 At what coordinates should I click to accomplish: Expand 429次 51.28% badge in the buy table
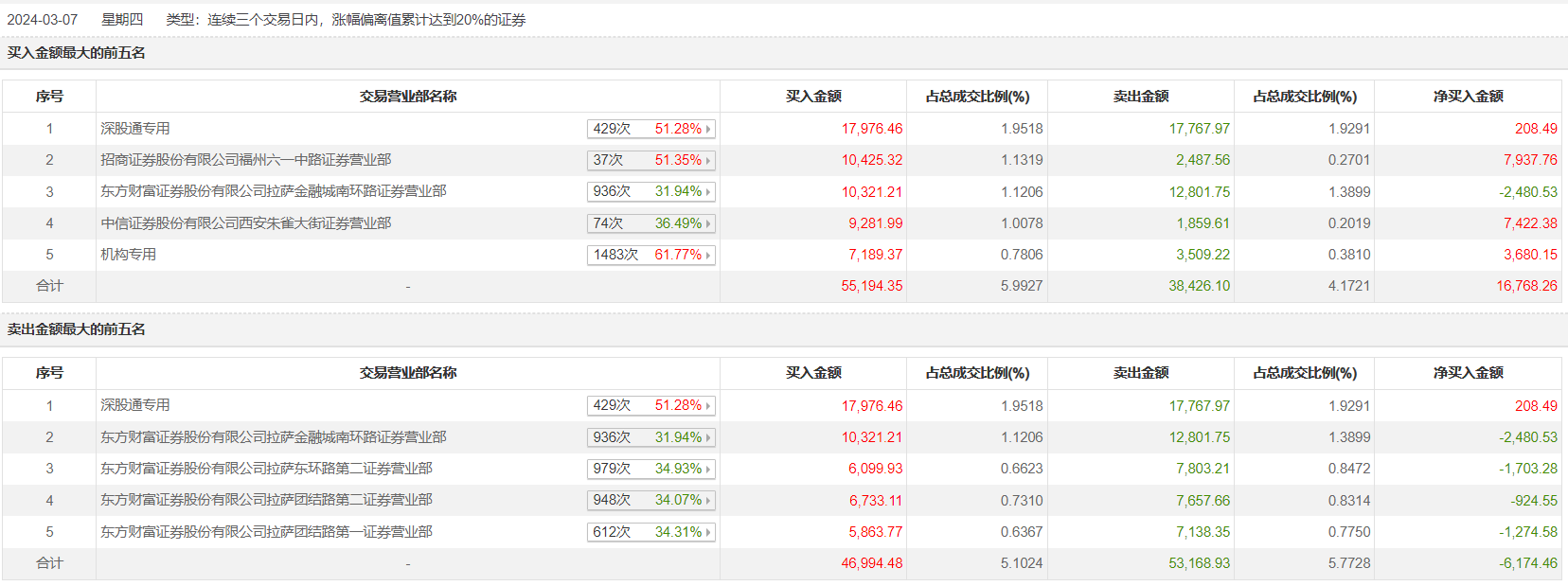point(650,129)
